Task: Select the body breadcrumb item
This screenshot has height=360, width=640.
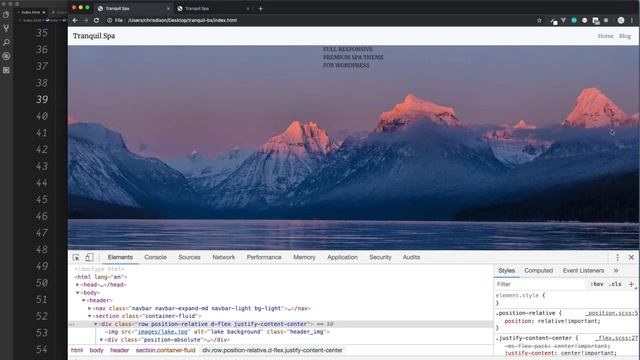Action: (x=96, y=350)
